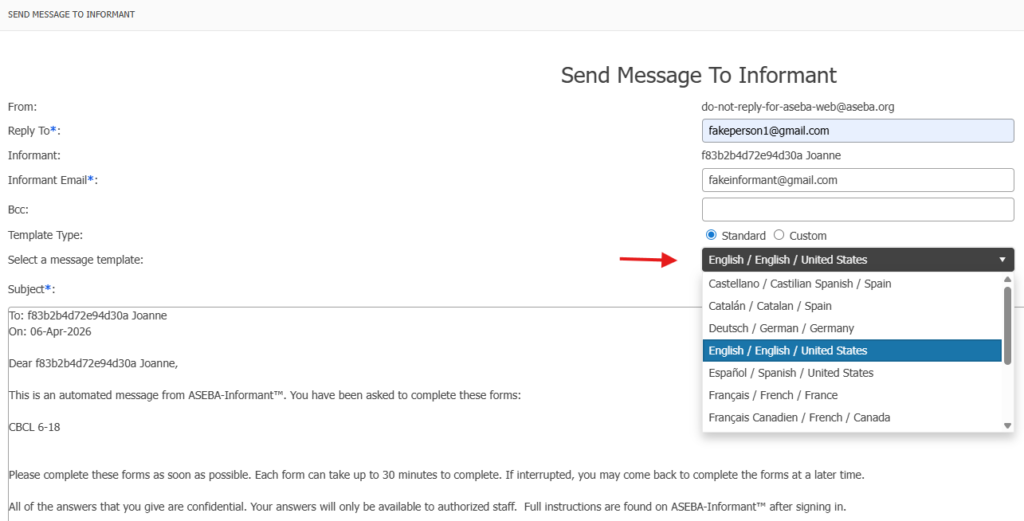
Task: Click the Send Message To Informant heading
Action: 698,75
